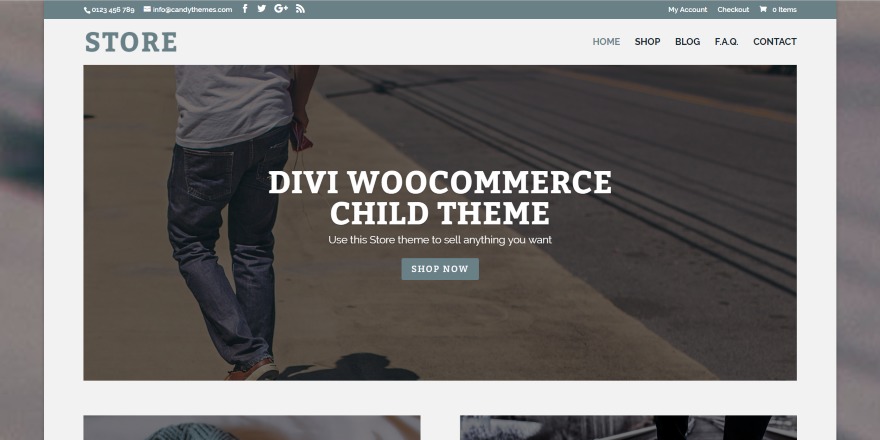Click the 0 Items cart text
This screenshot has width=880, height=440.
tap(784, 10)
